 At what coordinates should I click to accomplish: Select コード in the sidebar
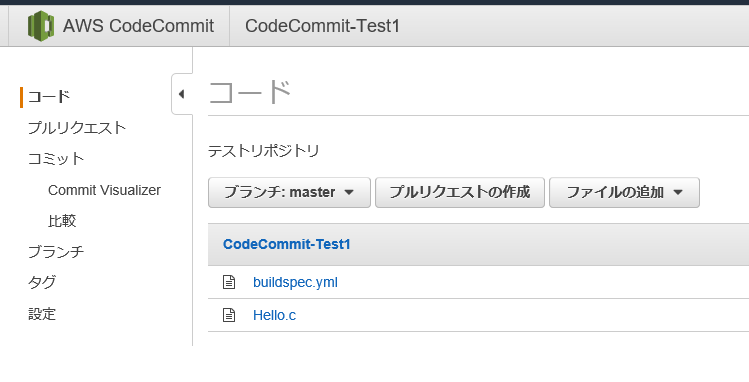click(49, 97)
